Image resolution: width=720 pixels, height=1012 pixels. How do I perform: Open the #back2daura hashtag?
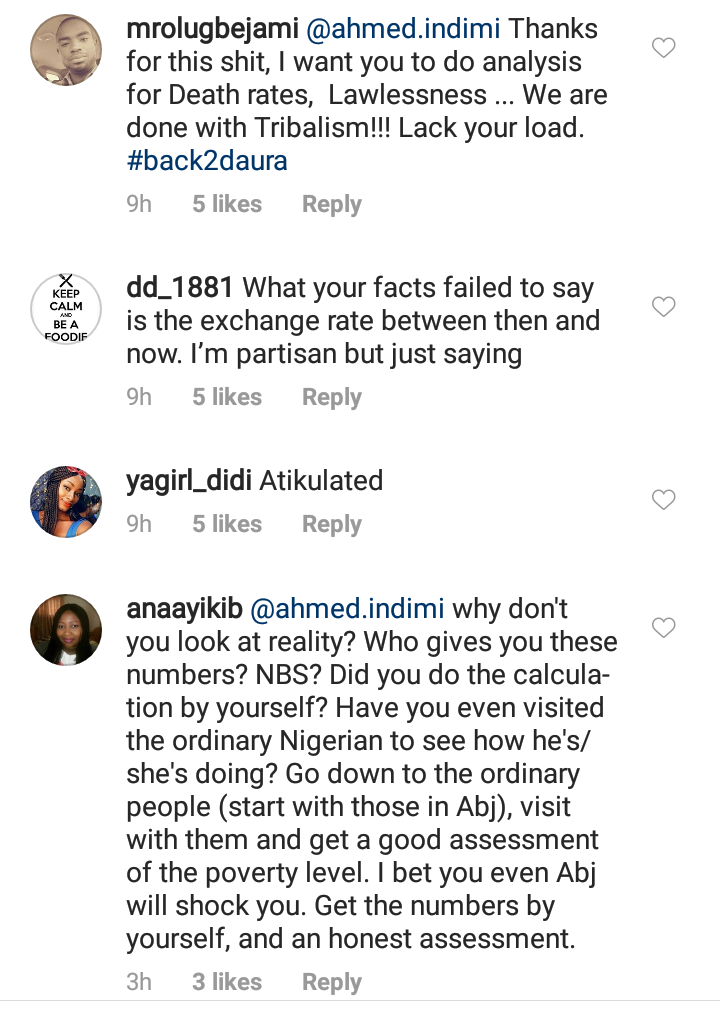pos(207,160)
